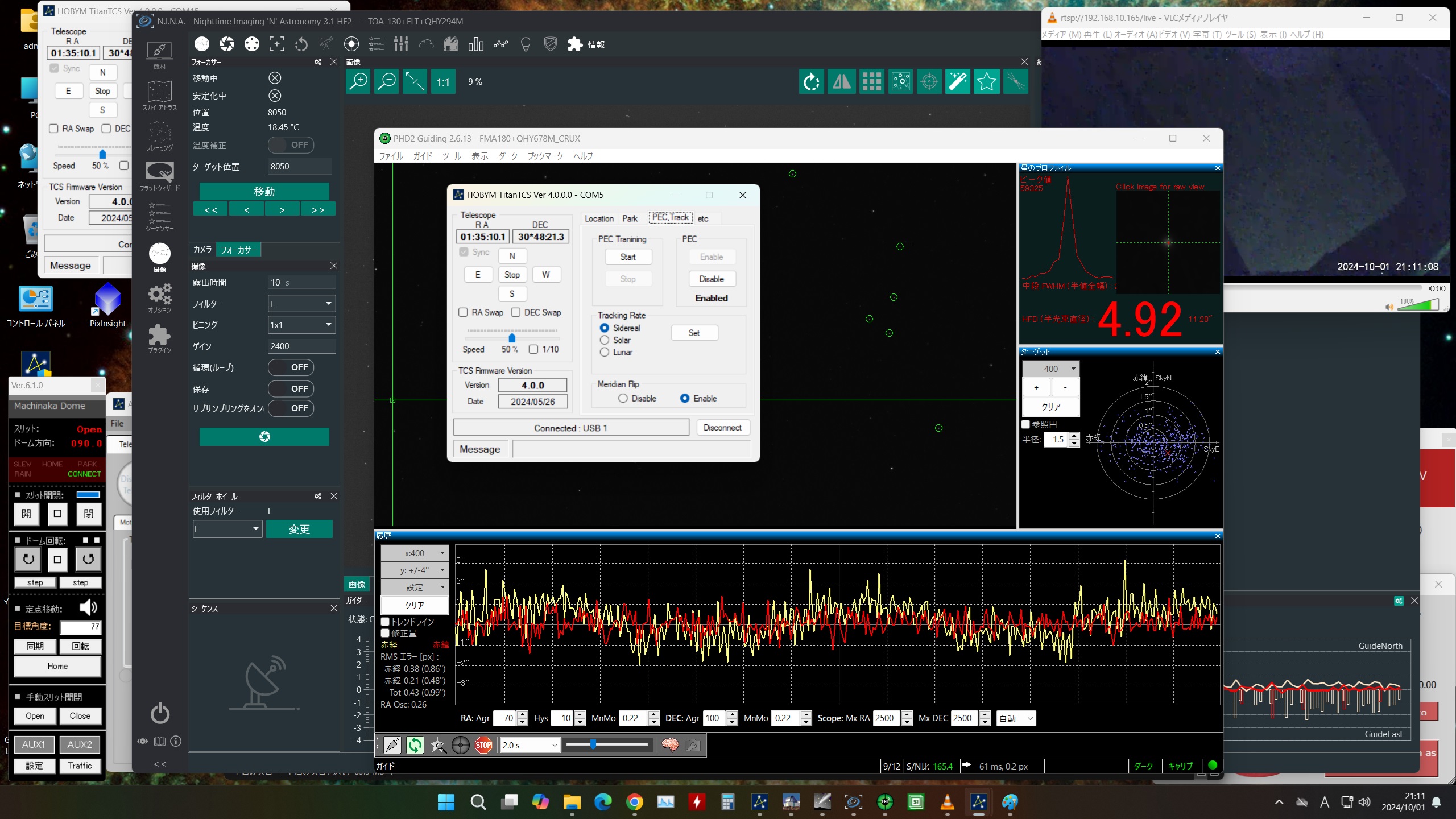Click filter change button in NINA filter wheel

[299, 530]
